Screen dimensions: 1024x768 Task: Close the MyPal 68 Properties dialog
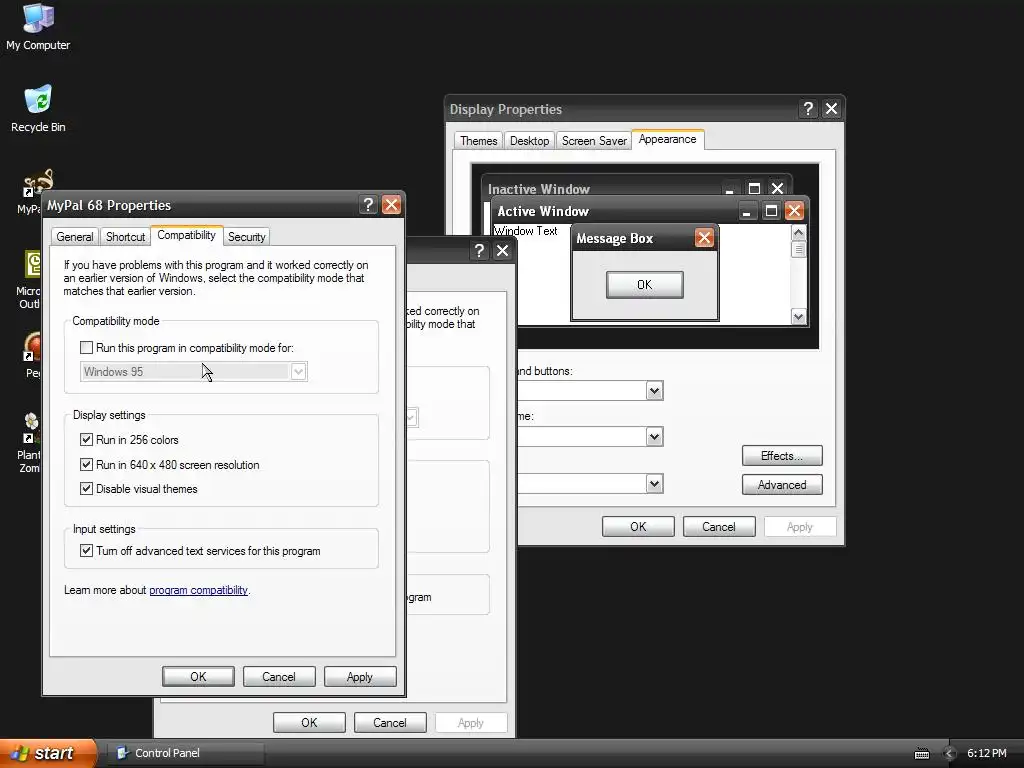click(391, 205)
